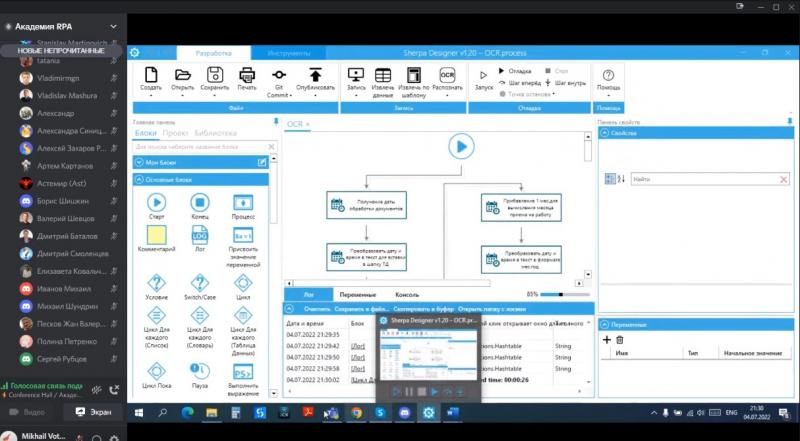Select the Switch/Case block icon
Viewport: 800px width, 441px height.
coord(199,283)
